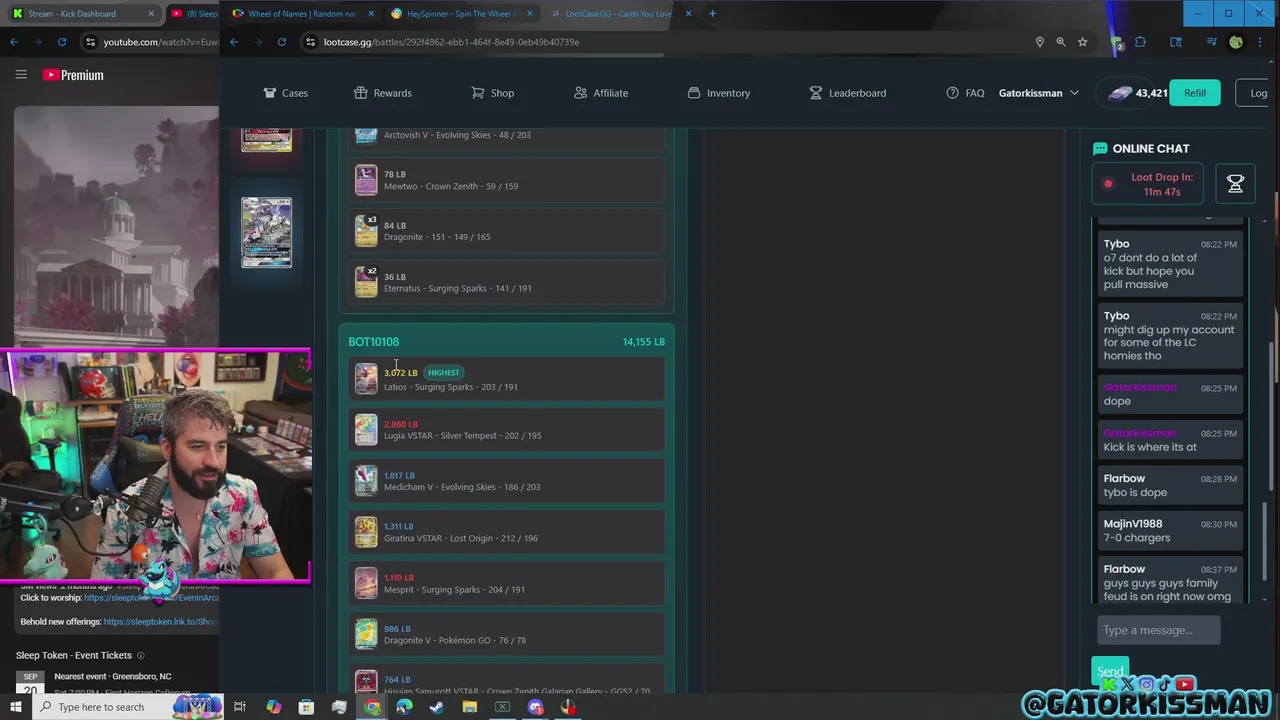Open the FAQ help page
This screenshot has height=720, width=1280.
point(965,93)
